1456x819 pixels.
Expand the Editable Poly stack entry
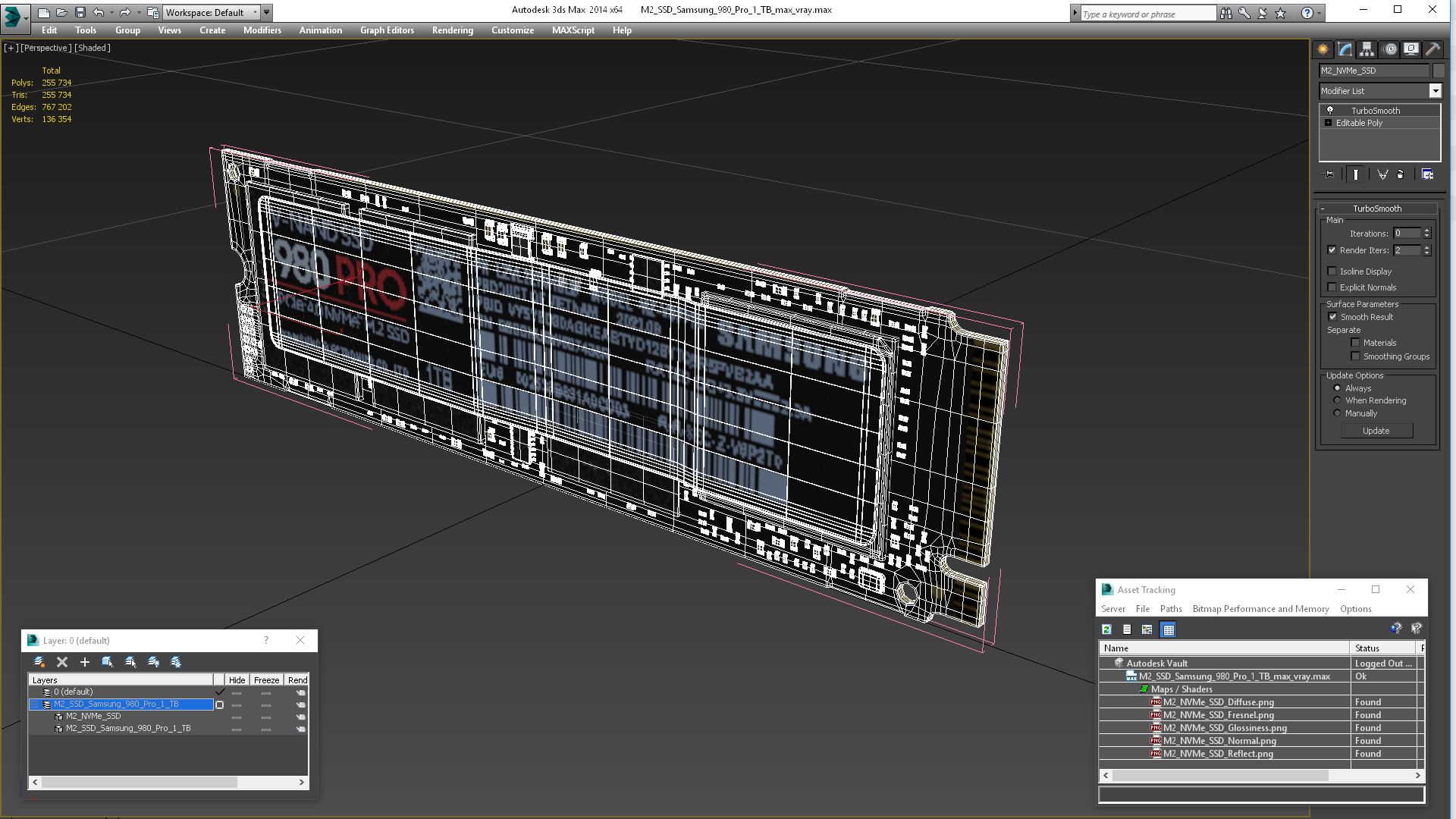pos(1328,123)
